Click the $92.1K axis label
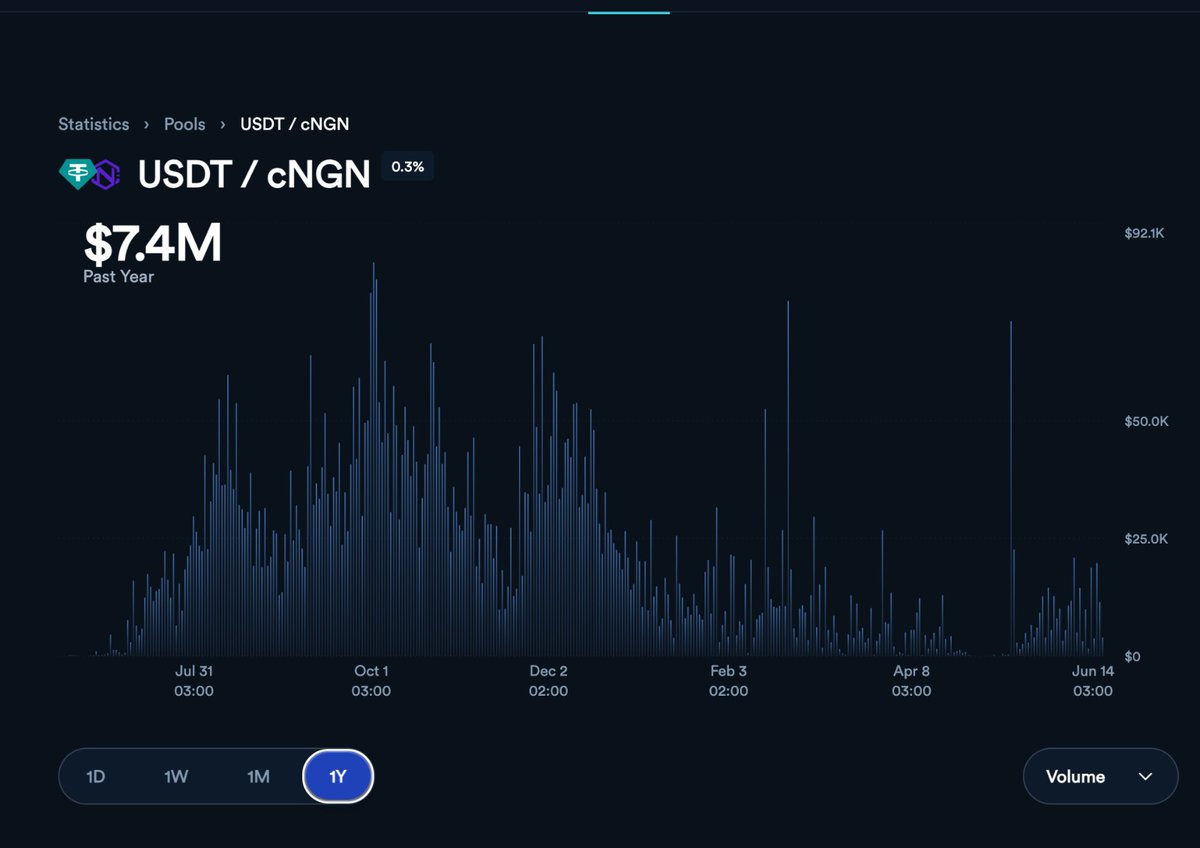This screenshot has height=848, width=1200. (1144, 233)
